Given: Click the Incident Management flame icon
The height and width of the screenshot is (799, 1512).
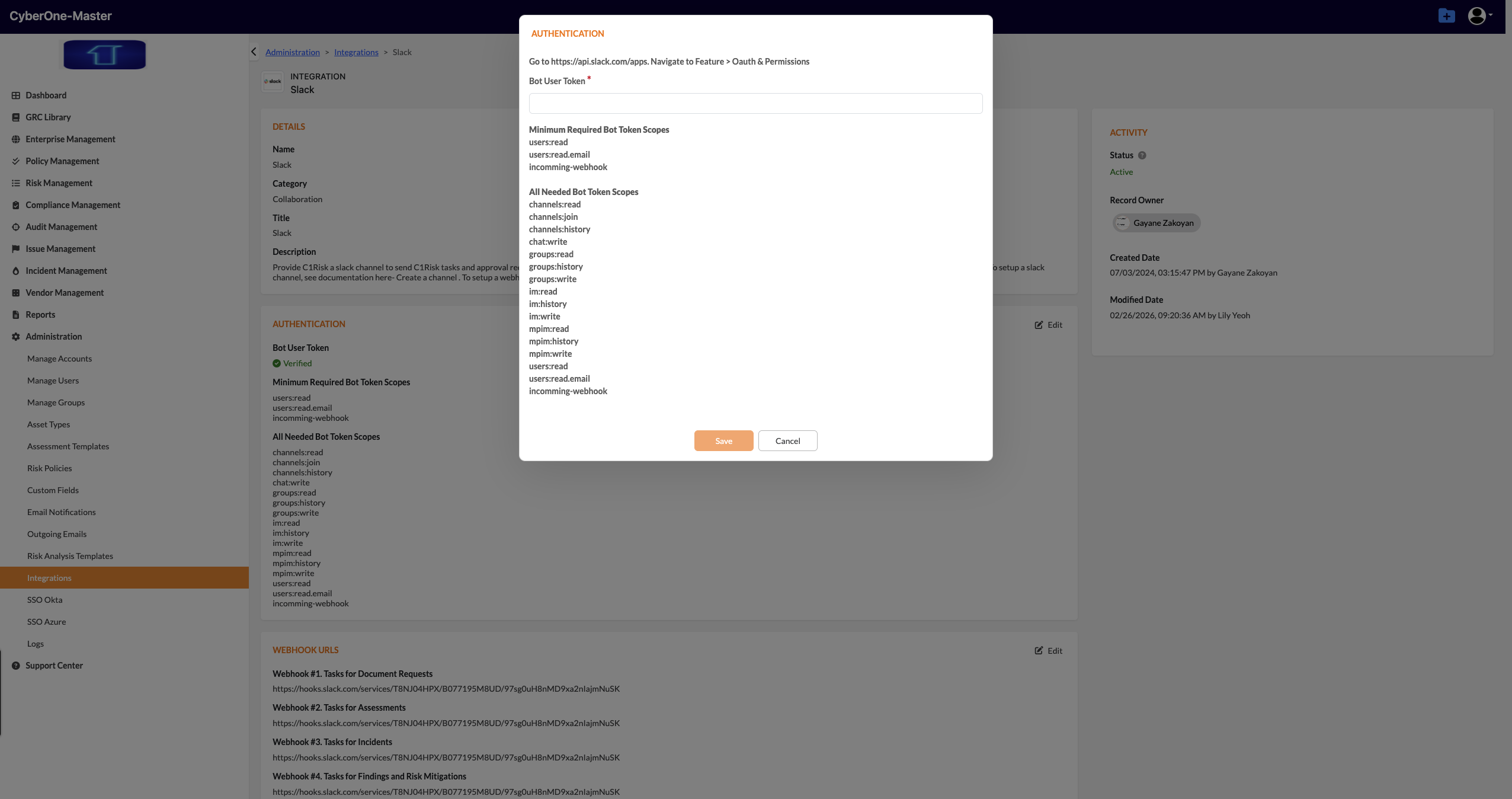Looking at the screenshot, I should coord(16,271).
